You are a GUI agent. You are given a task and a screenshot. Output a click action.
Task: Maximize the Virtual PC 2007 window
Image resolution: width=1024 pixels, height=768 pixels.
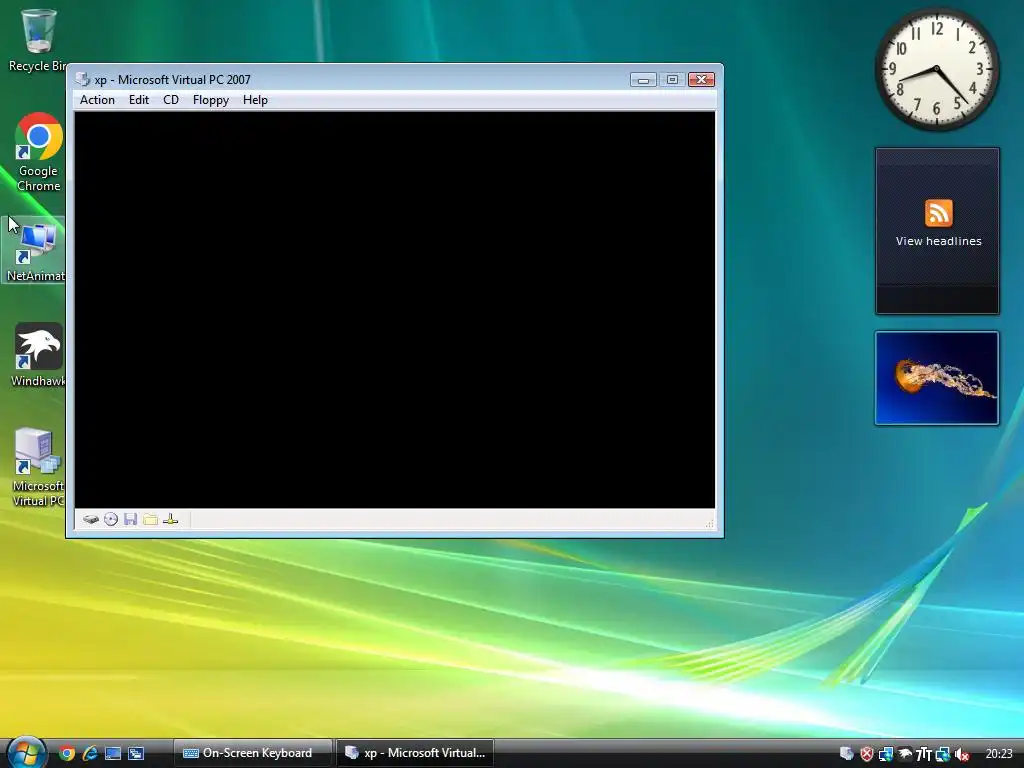672,80
